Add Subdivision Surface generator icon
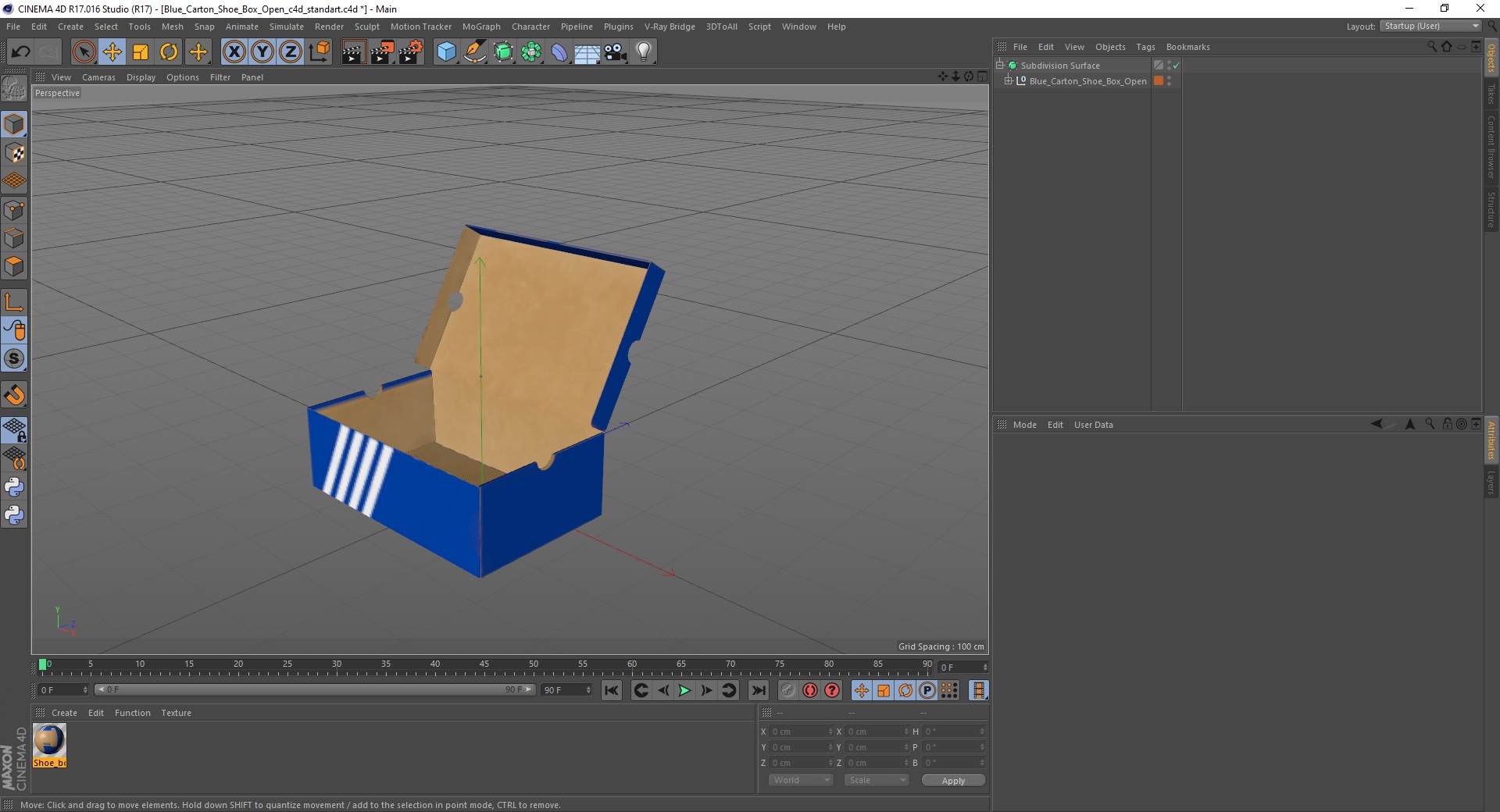 pyautogui.click(x=504, y=52)
